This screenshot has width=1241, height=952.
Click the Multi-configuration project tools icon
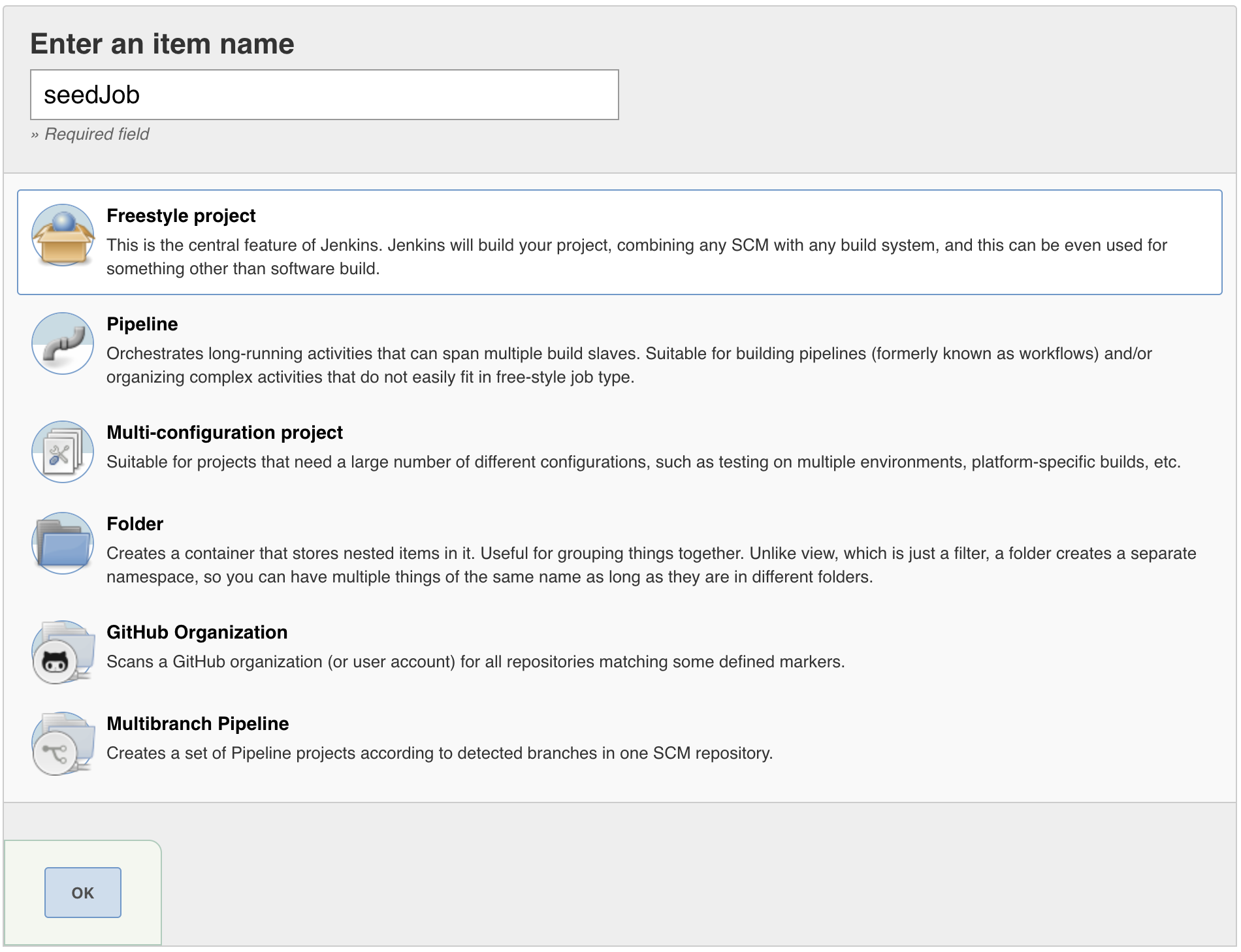[x=63, y=452]
